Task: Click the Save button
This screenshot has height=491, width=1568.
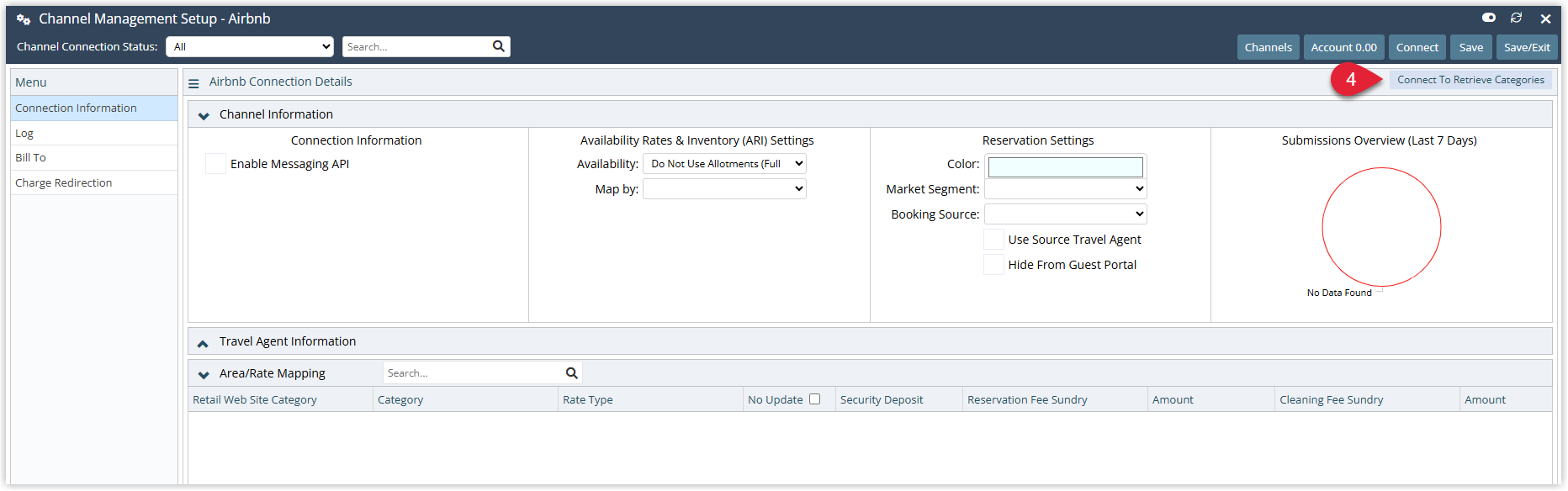Action: point(1470,47)
